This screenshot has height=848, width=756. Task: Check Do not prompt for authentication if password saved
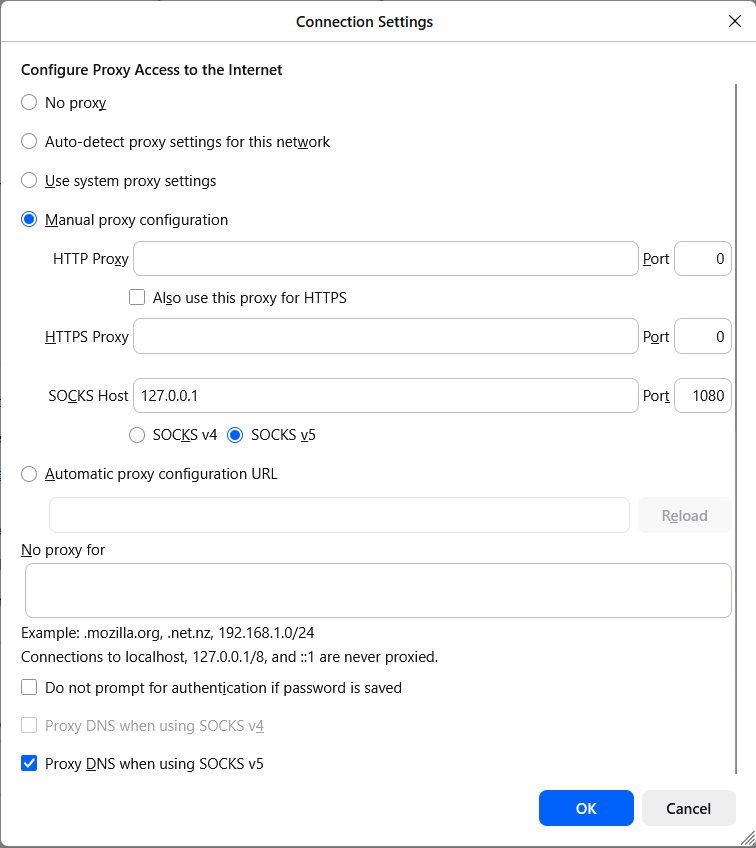pyautogui.click(x=28, y=687)
